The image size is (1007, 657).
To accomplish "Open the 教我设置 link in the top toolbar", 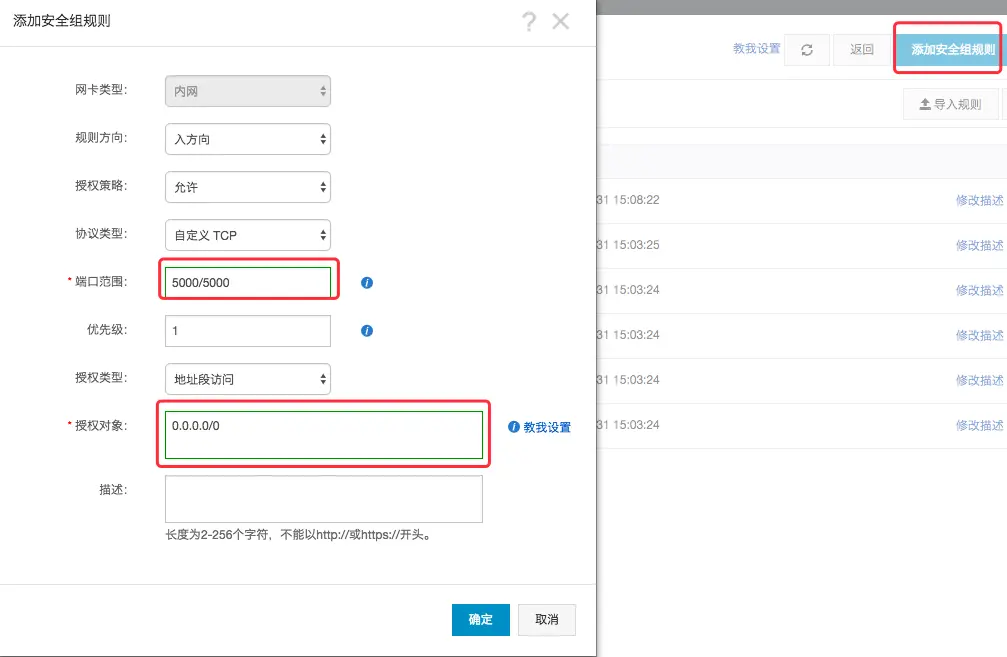I will 757,49.
